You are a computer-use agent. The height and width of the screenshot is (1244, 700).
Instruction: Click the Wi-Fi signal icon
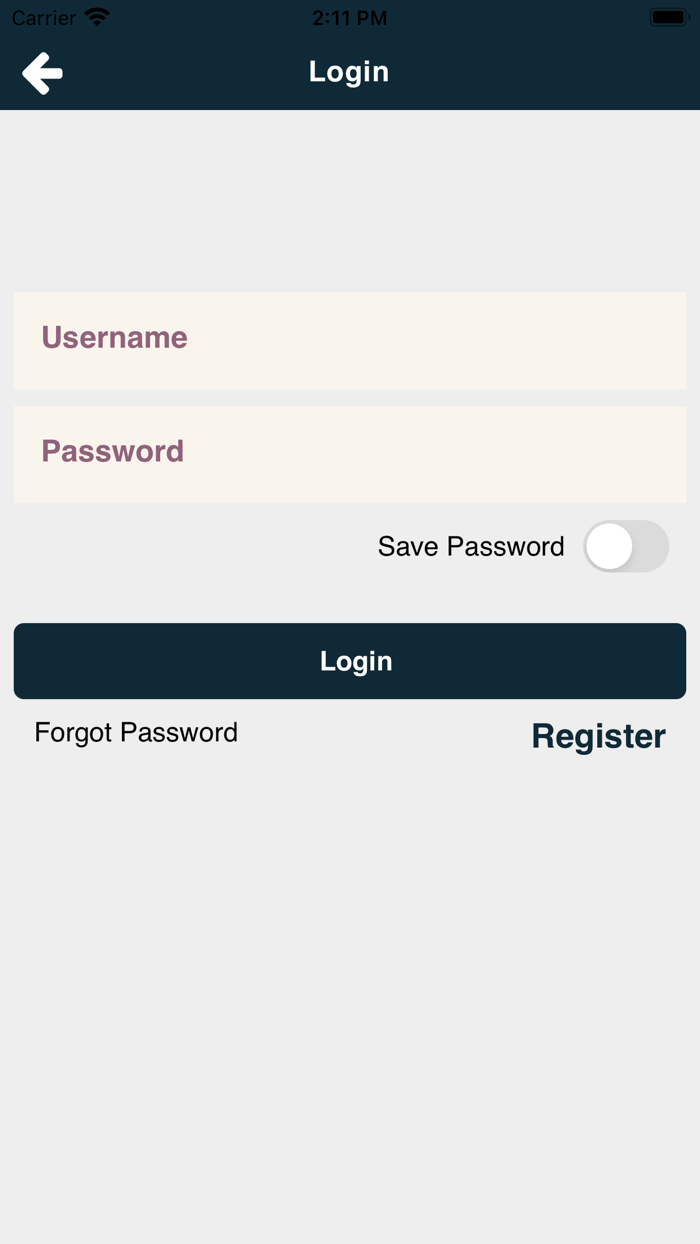click(97, 17)
